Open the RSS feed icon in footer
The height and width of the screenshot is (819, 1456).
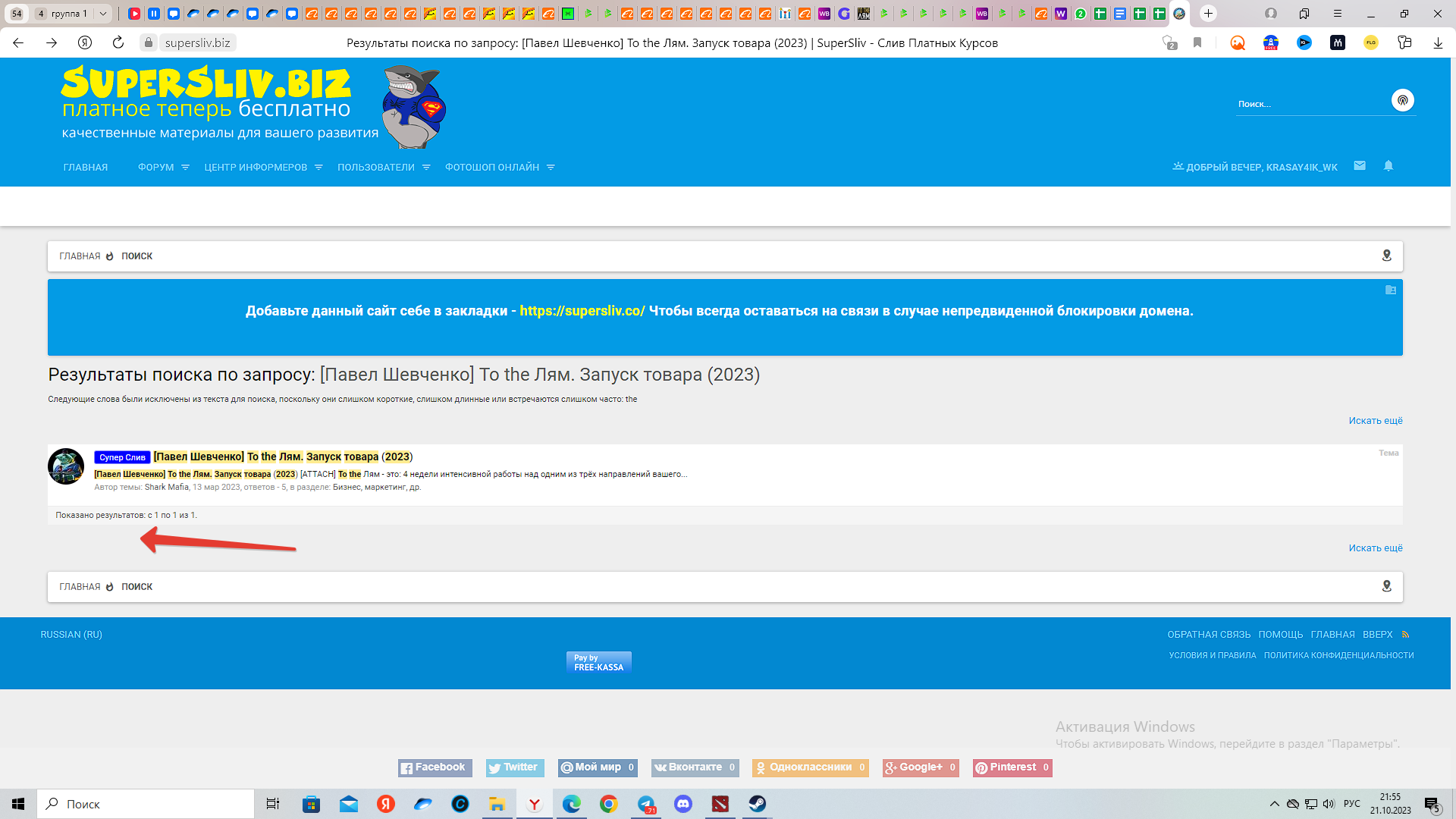click(x=1406, y=635)
